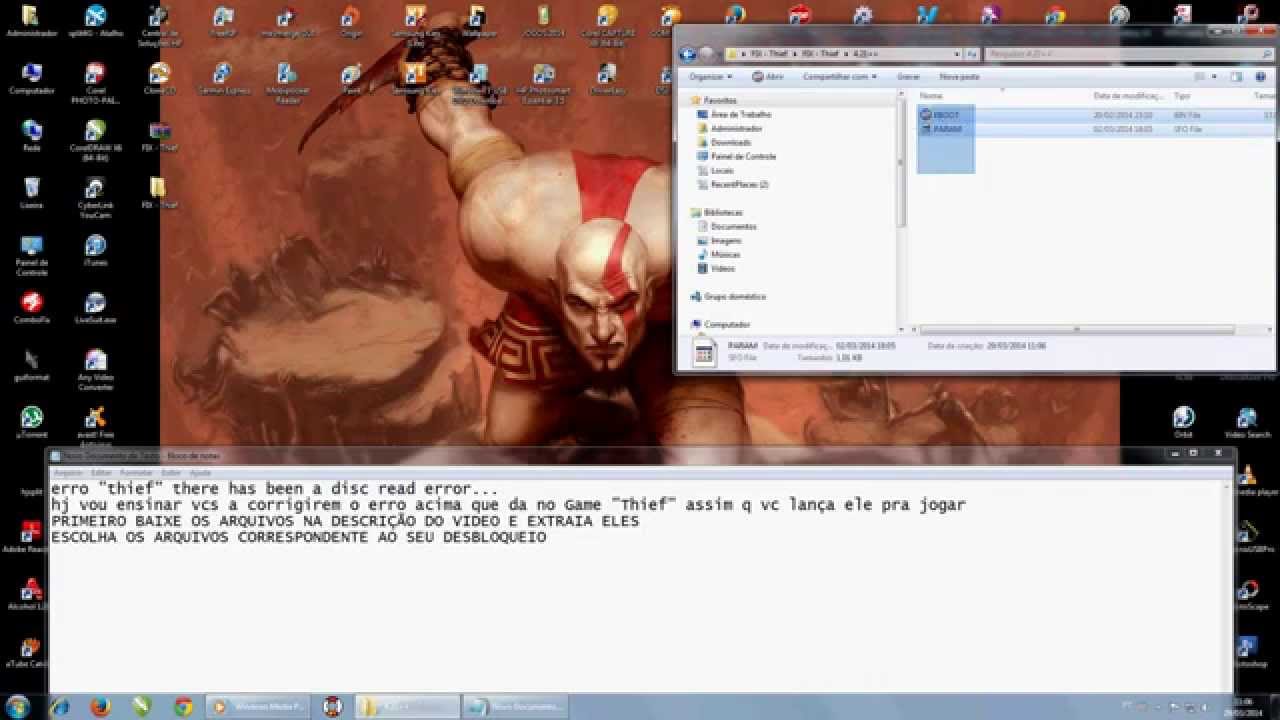
Task: Open the FIX - Thief WinRAR archive on desktop
Action: click(159, 135)
